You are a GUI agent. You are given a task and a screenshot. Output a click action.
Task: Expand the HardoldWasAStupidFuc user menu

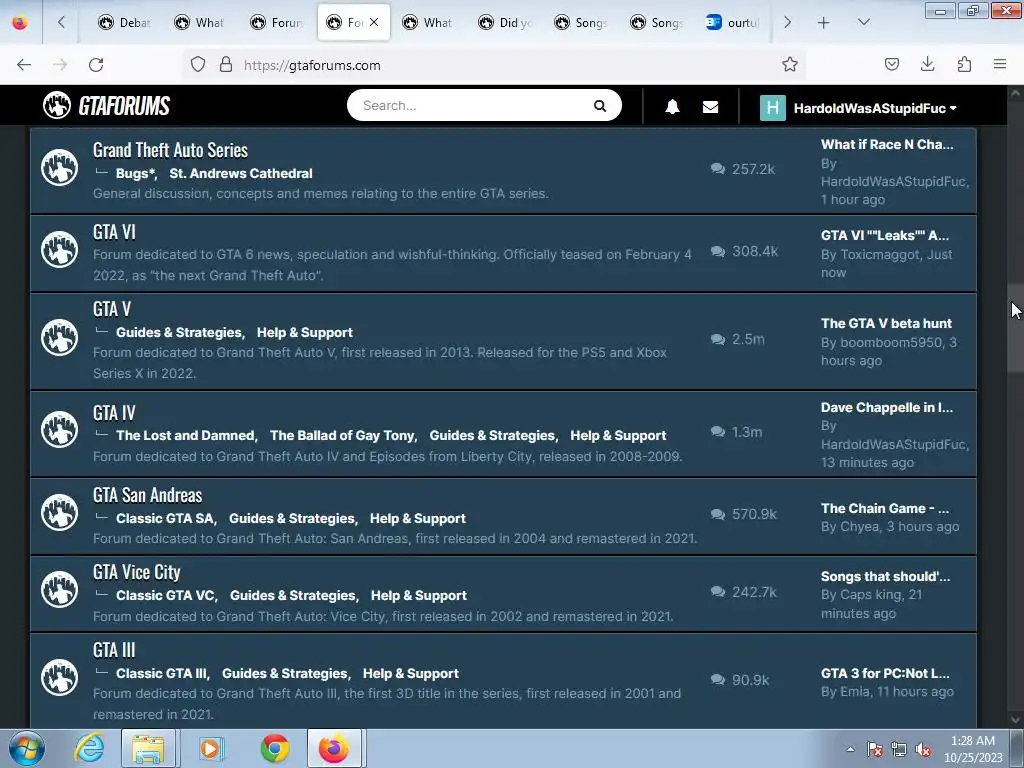(875, 108)
